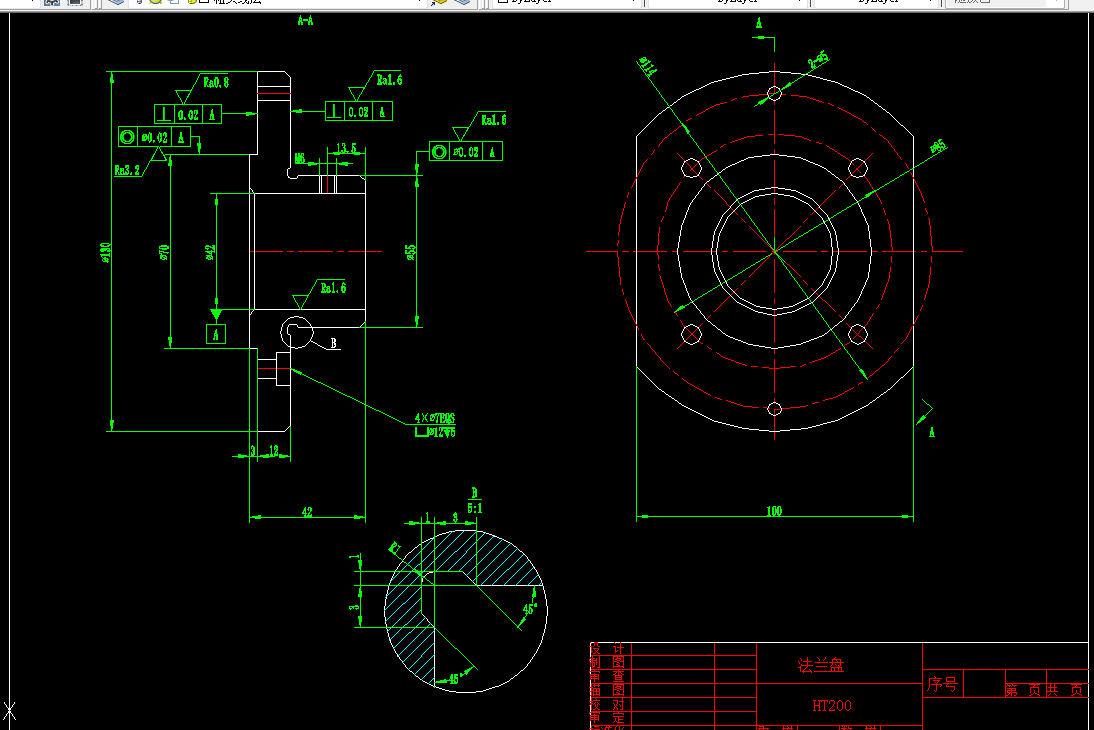The image size is (1094, 730).
Task: Select perpendicularity frame beneath Ra0.8 symbol
Action: (188, 114)
